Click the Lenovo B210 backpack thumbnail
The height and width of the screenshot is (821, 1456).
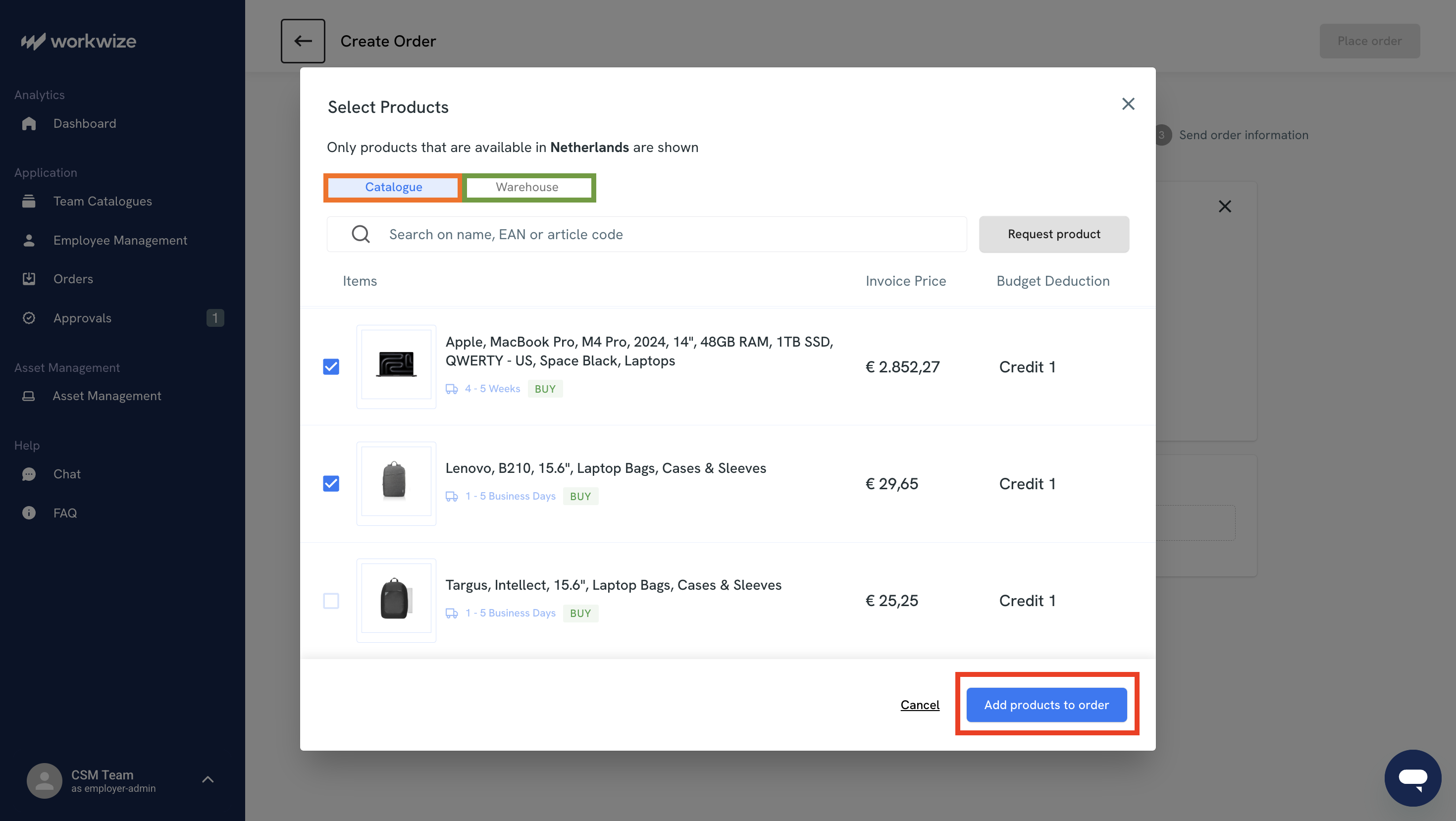pyautogui.click(x=396, y=484)
